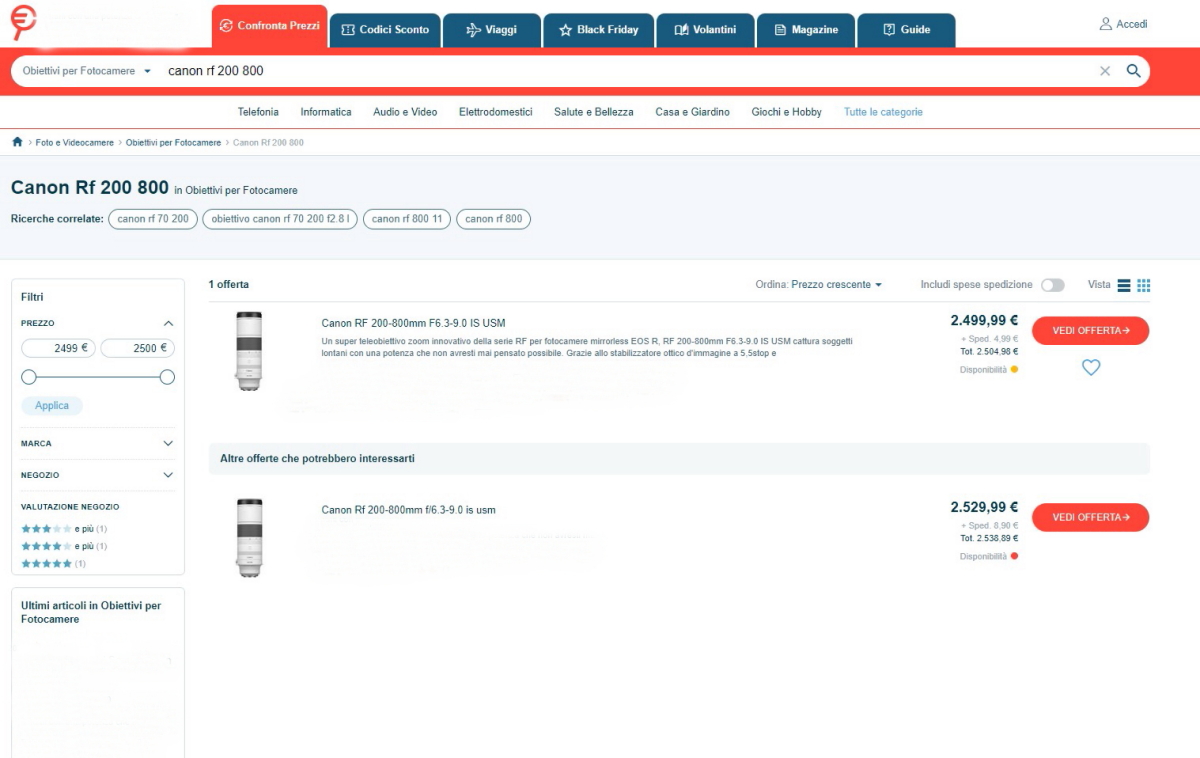Open Tutte le categorie link
The image size is (1200, 758).
tap(883, 112)
